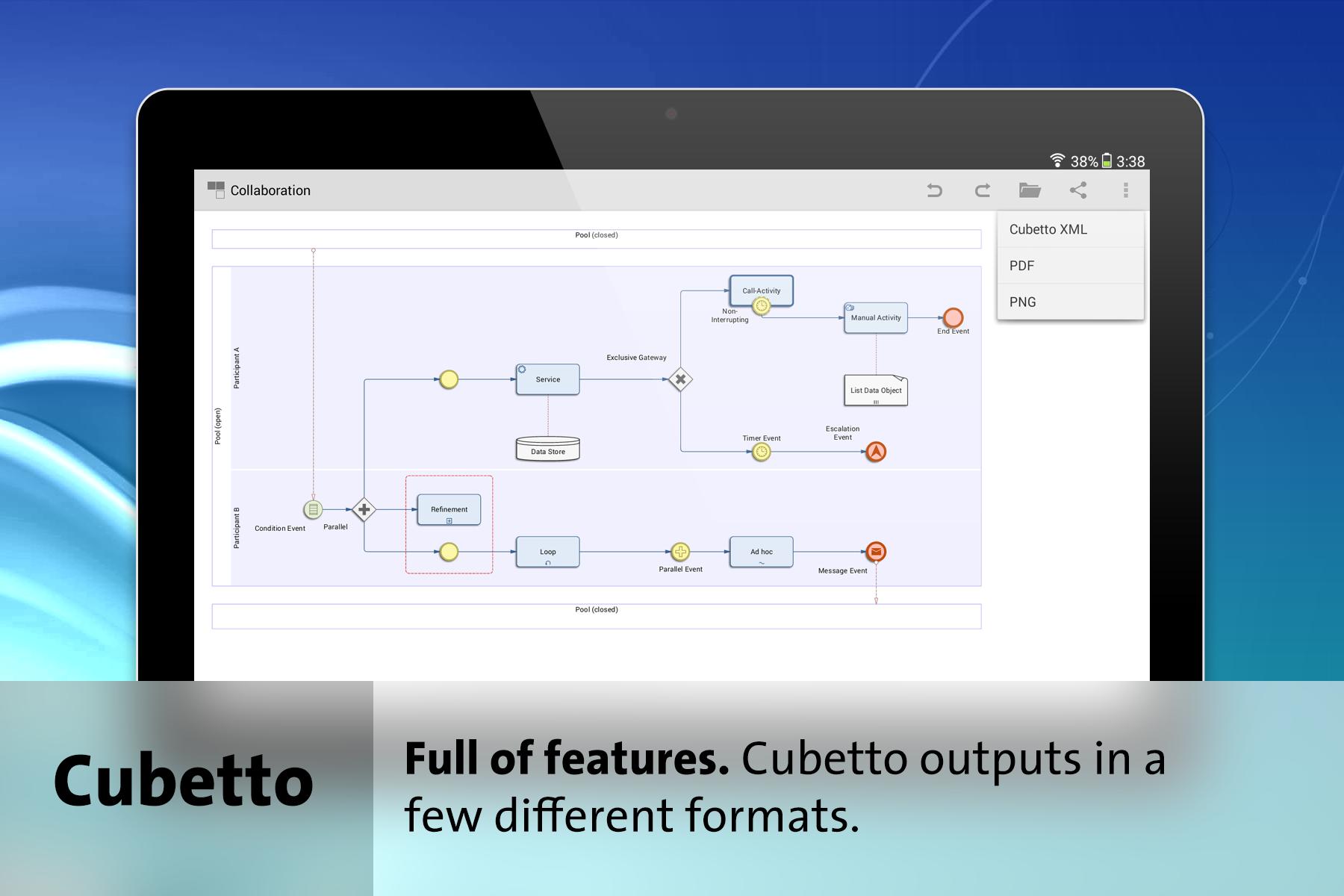Image resolution: width=1344 pixels, height=896 pixels.
Task: Select the Parallel Event circle
Action: [x=680, y=552]
